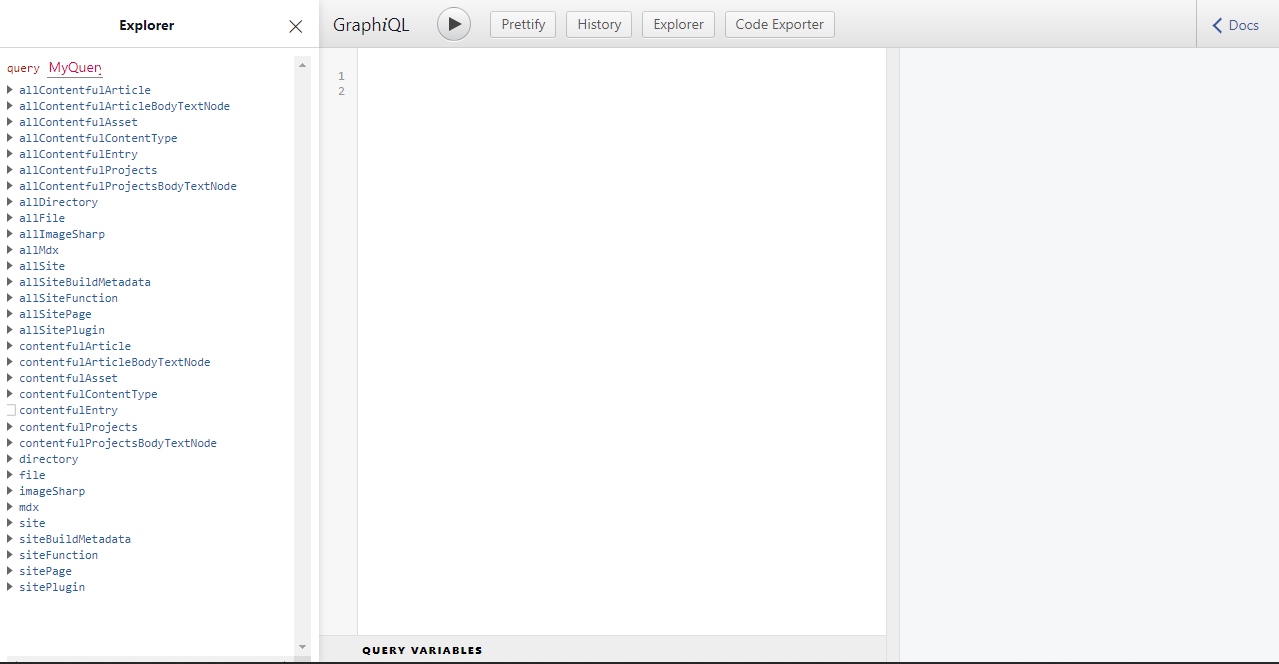Select the allSitePlugin field label
The image size is (1279, 664).
[62, 330]
